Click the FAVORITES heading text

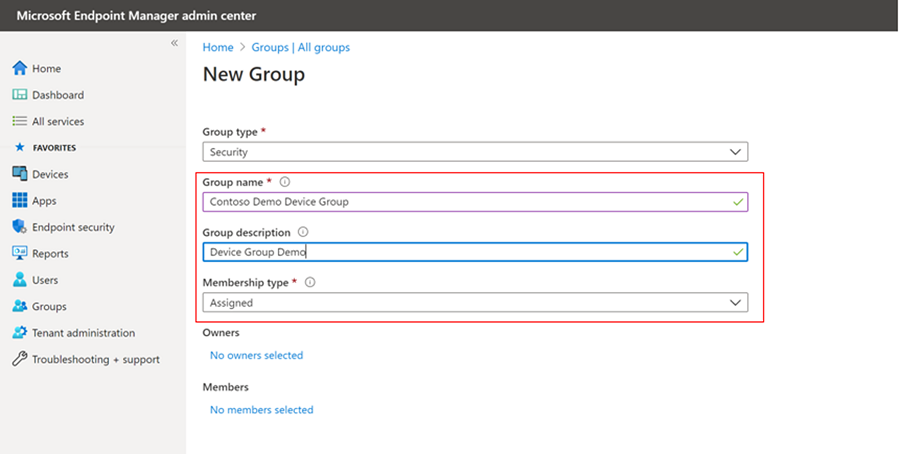pyautogui.click(x=55, y=148)
